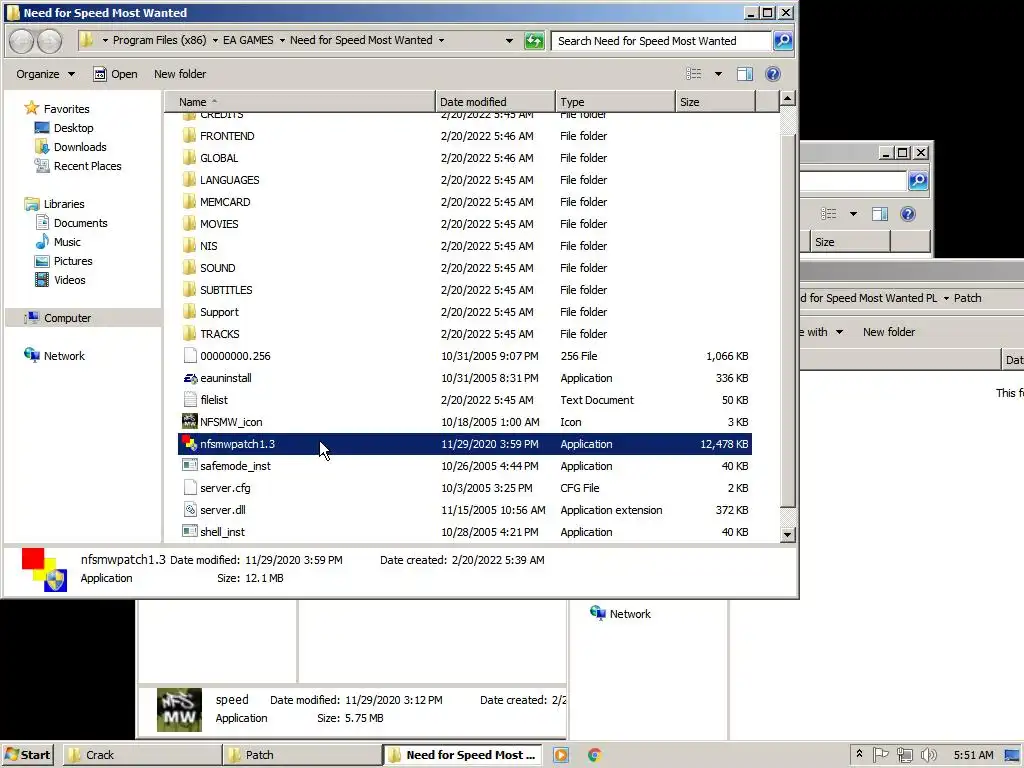Select the 00000000.256 file icon
1024x768 pixels.
[x=190, y=356]
